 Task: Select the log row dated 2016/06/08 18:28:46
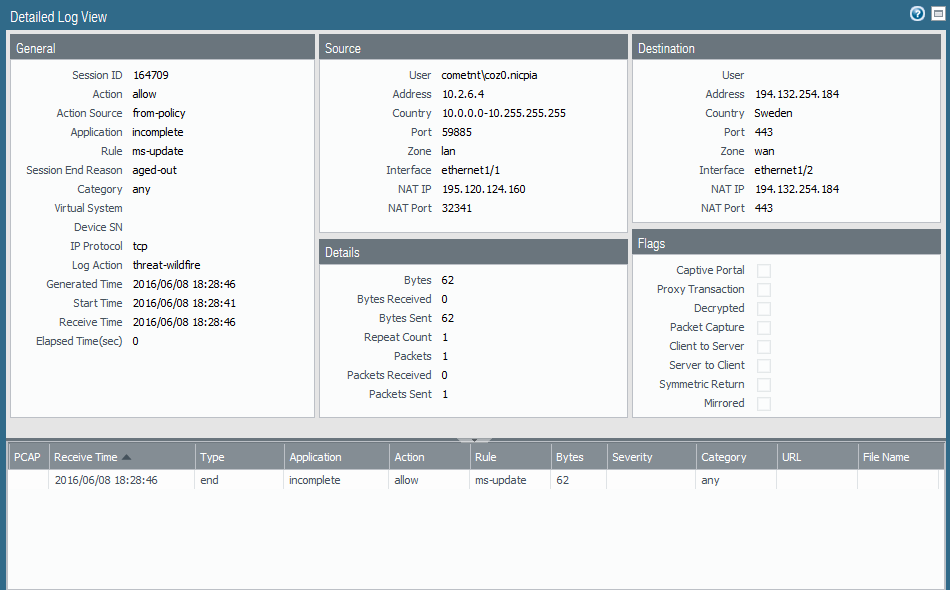pos(106,480)
